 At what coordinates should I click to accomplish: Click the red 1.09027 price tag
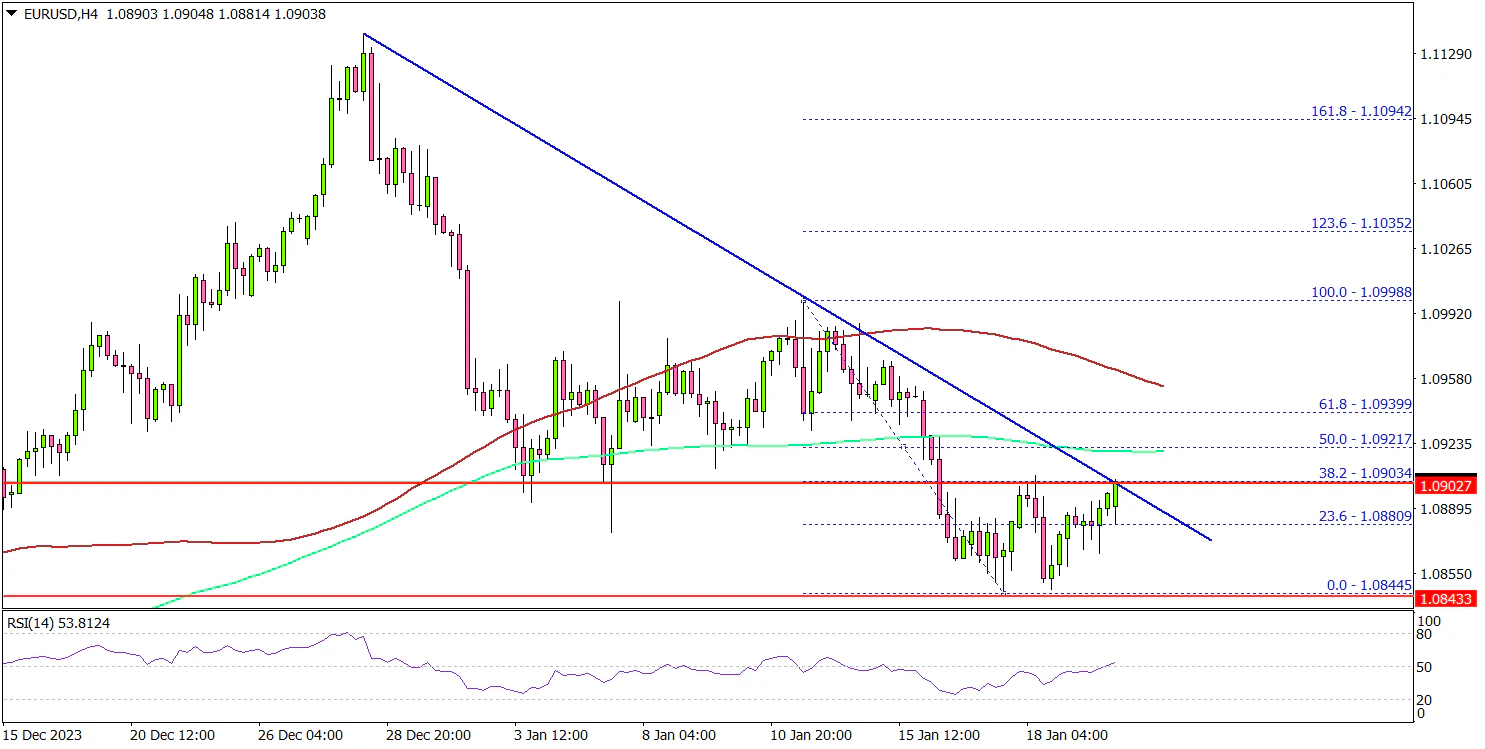click(x=1448, y=485)
